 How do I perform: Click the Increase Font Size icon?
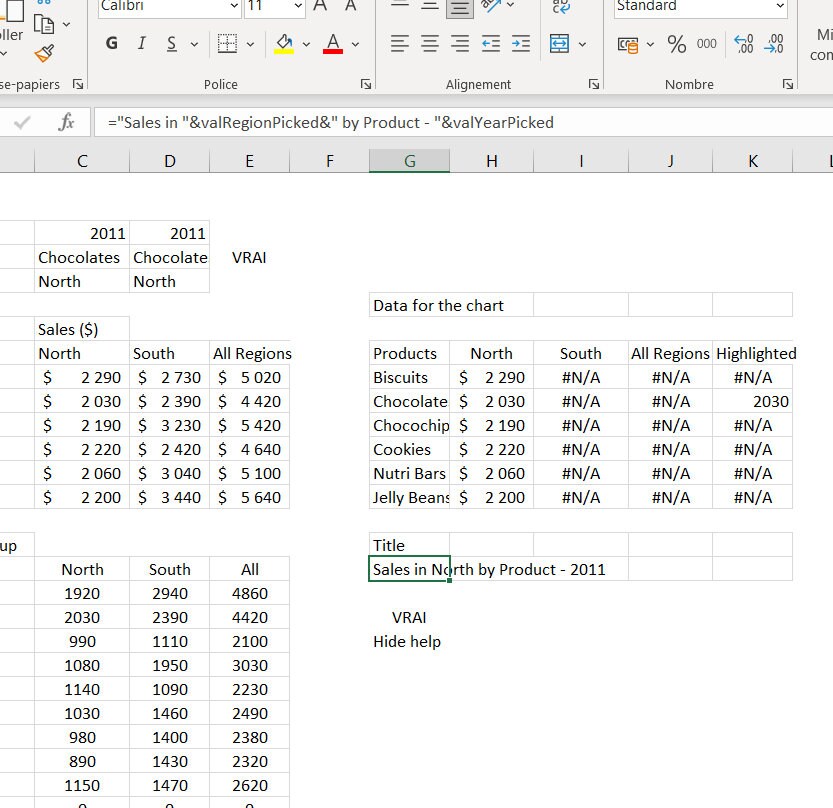click(318, 7)
